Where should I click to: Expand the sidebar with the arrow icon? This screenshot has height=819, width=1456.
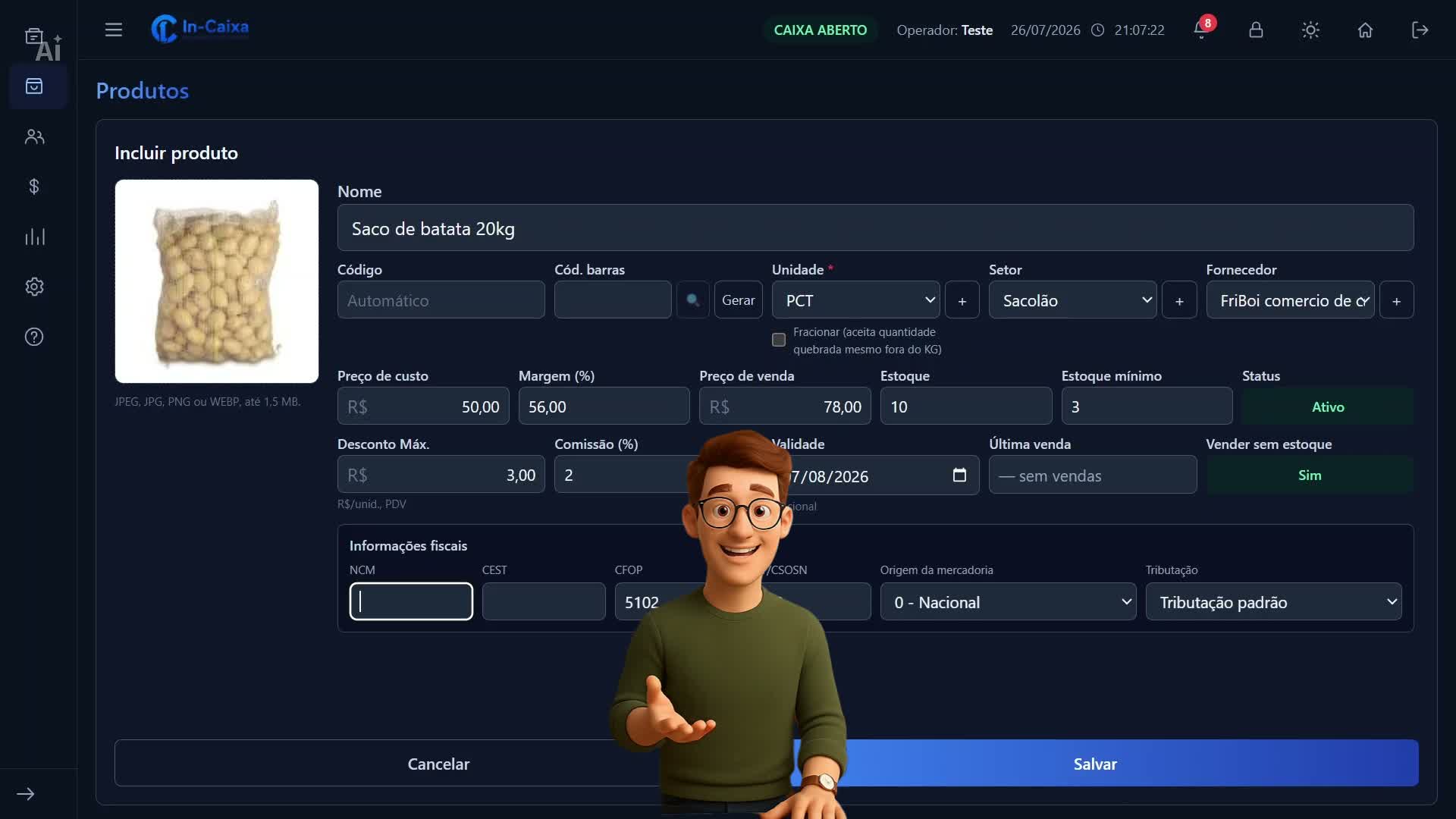(26, 794)
